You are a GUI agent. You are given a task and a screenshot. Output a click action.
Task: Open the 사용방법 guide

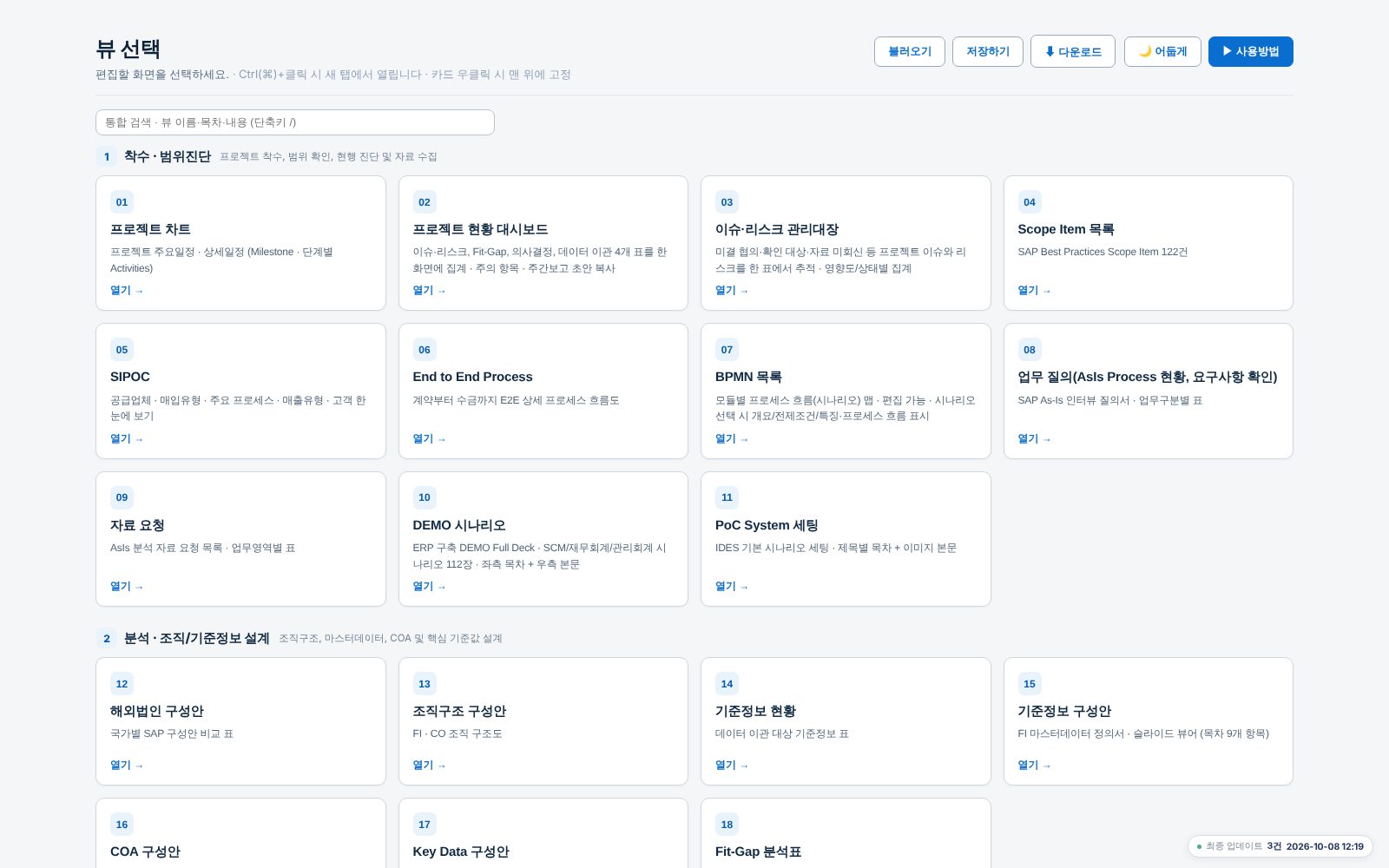tap(1250, 51)
